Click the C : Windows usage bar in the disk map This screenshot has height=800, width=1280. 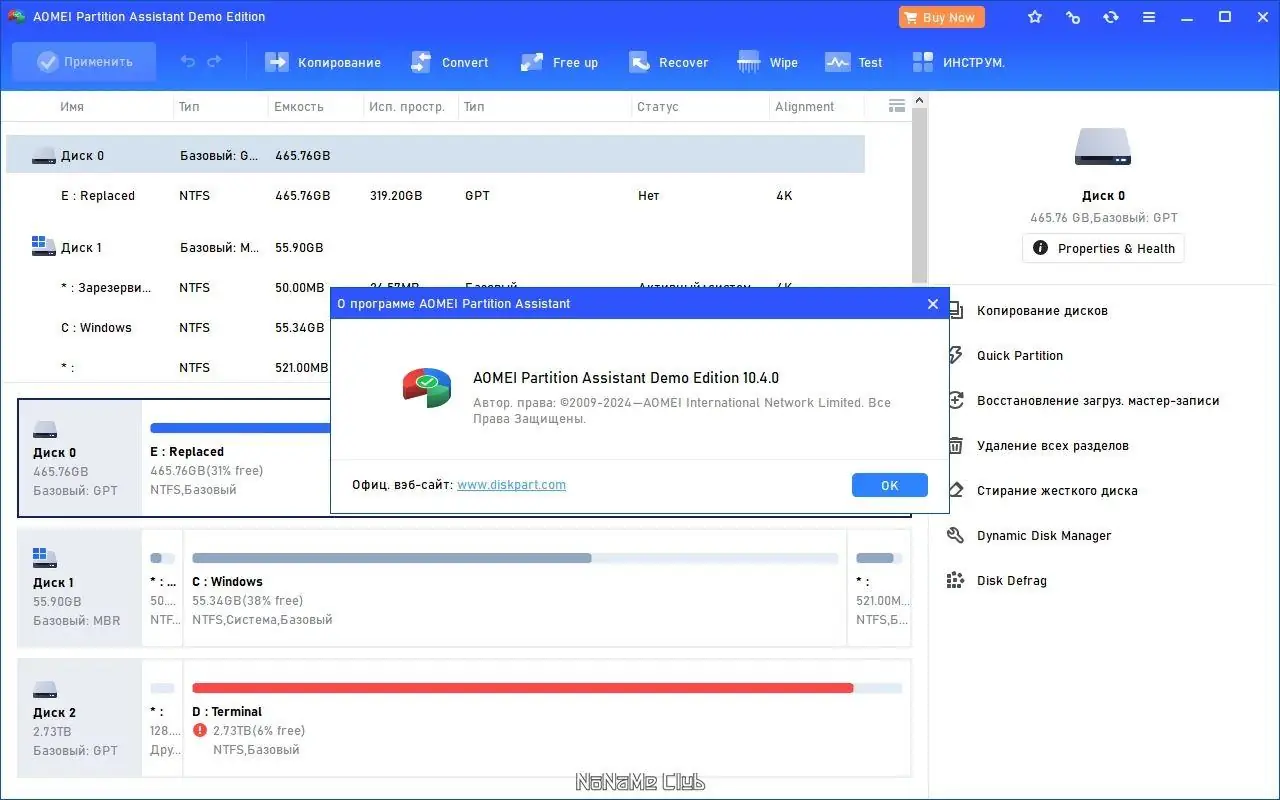click(515, 558)
